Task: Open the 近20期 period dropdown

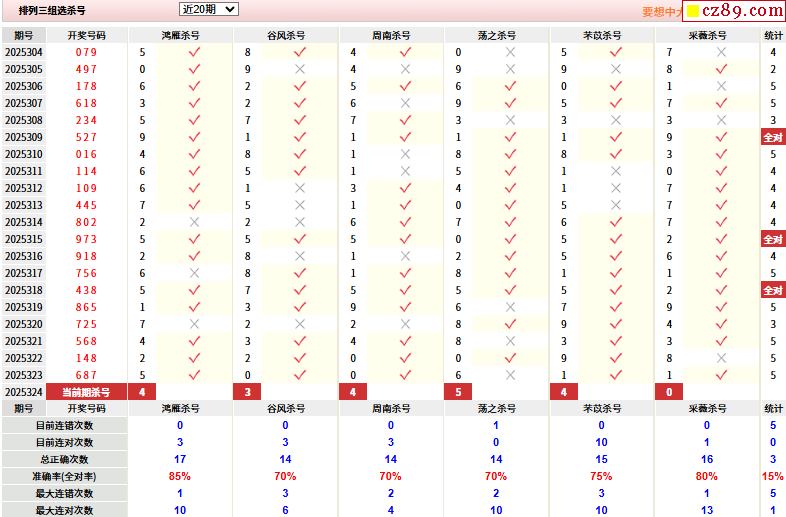Action: pyautogui.click(x=209, y=9)
